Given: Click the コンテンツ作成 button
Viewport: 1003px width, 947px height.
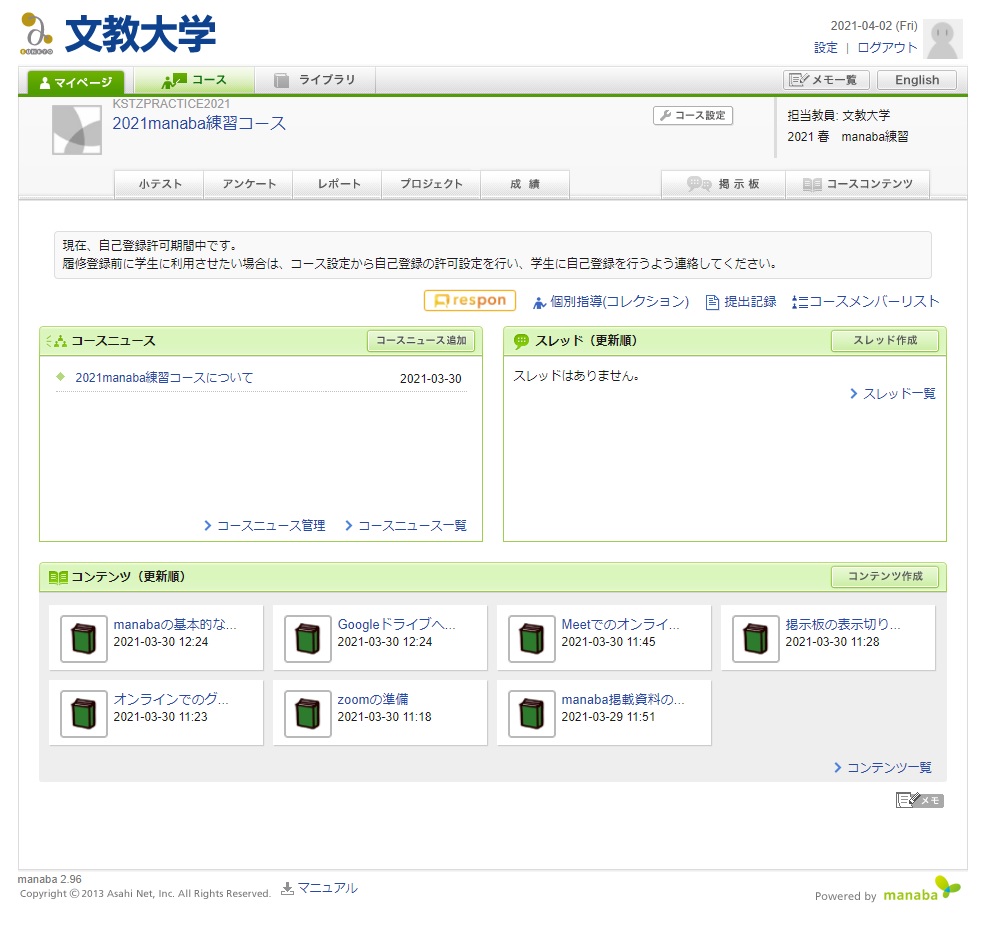Looking at the screenshot, I should [x=885, y=577].
